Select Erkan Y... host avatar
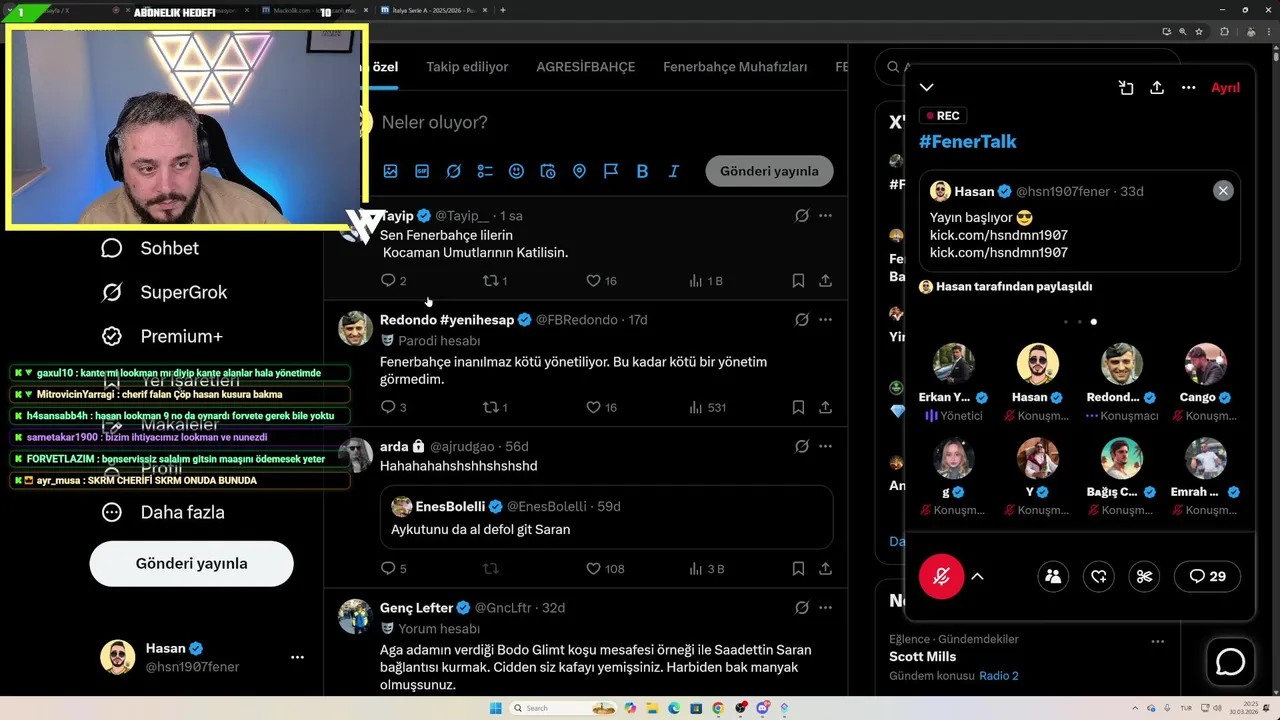This screenshot has height=720, width=1280. 954,364
